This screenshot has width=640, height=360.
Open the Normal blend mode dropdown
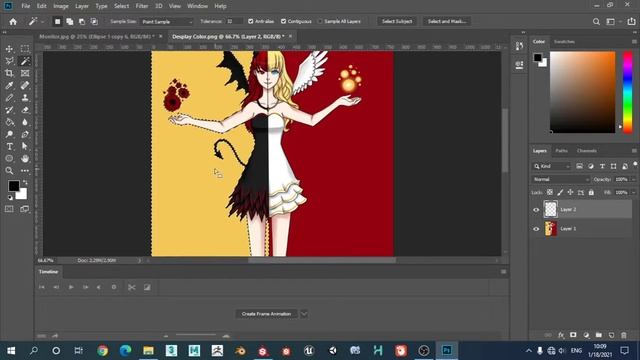point(561,179)
